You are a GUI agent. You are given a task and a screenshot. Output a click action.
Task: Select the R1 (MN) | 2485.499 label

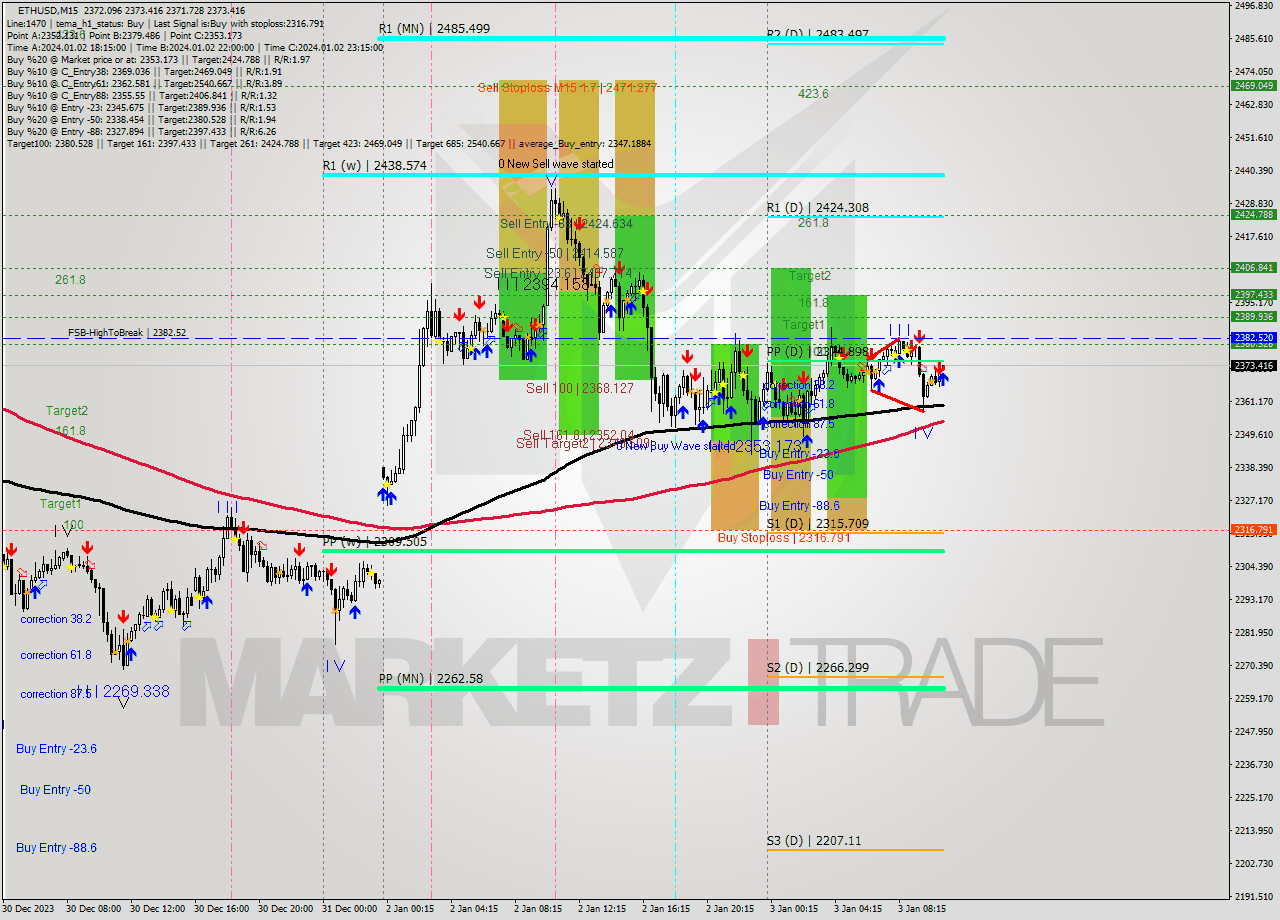434,29
